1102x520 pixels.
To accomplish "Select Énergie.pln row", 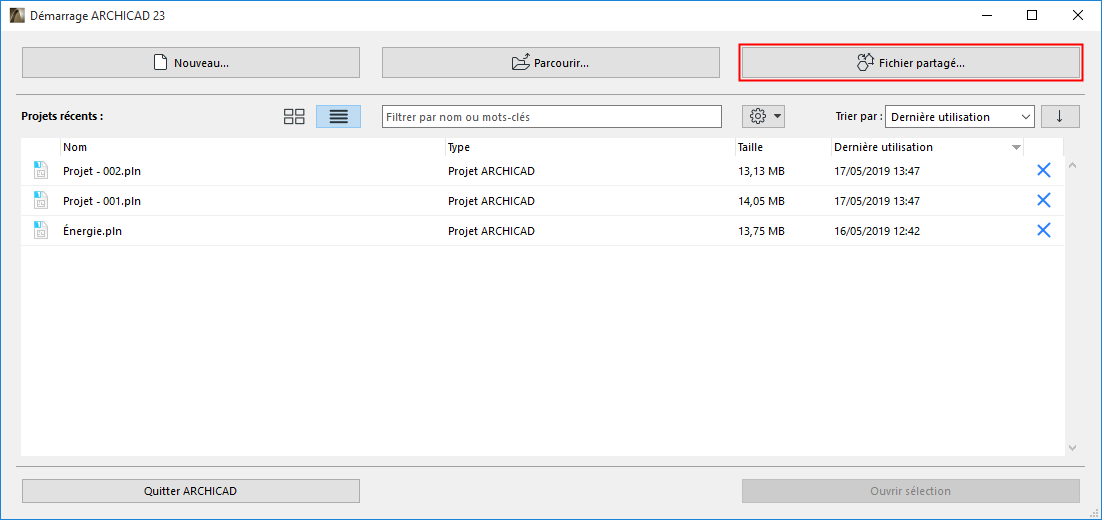I will (x=543, y=231).
